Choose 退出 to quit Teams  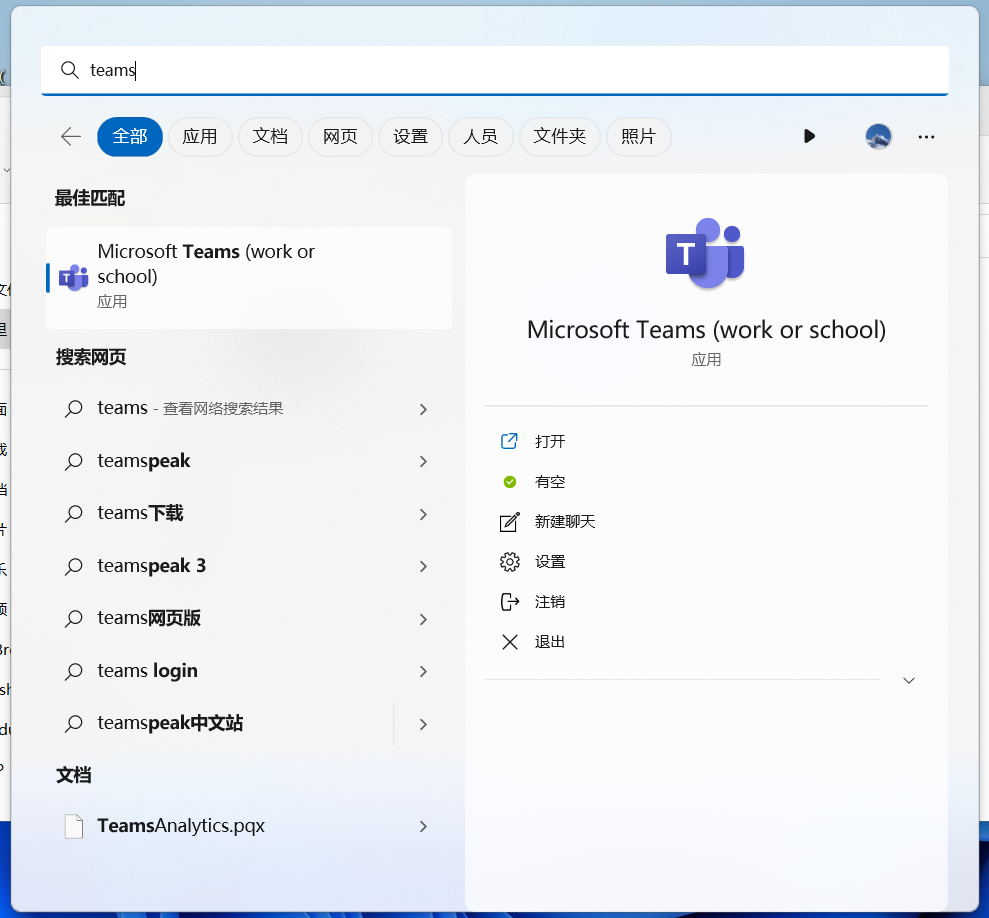(550, 642)
